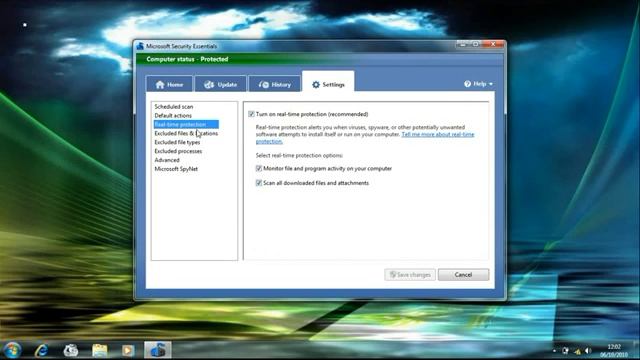Open Excluded file types settings
640x360 pixels.
pos(177,142)
